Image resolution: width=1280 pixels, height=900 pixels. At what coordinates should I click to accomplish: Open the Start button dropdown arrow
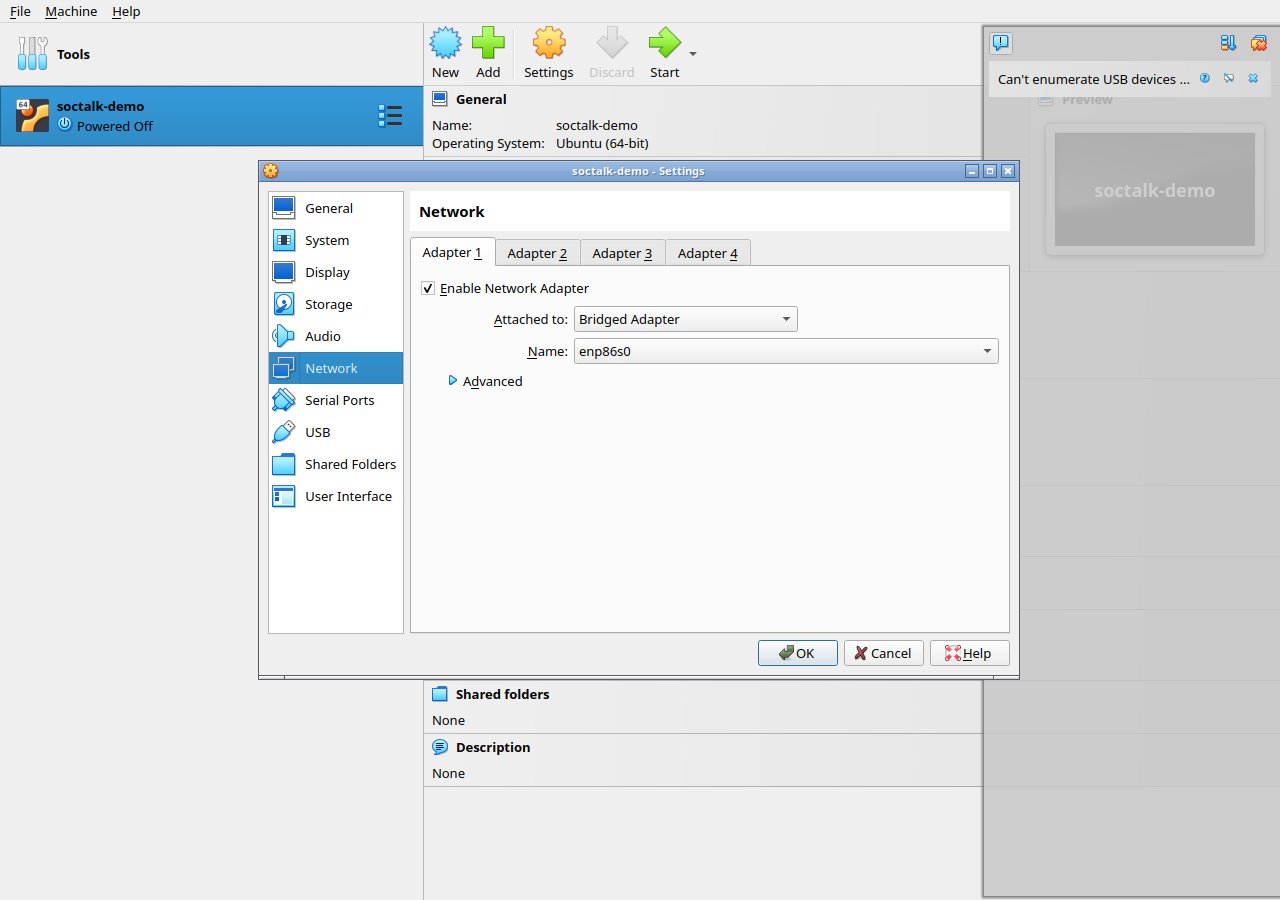pyautogui.click(x=693, y=54)
